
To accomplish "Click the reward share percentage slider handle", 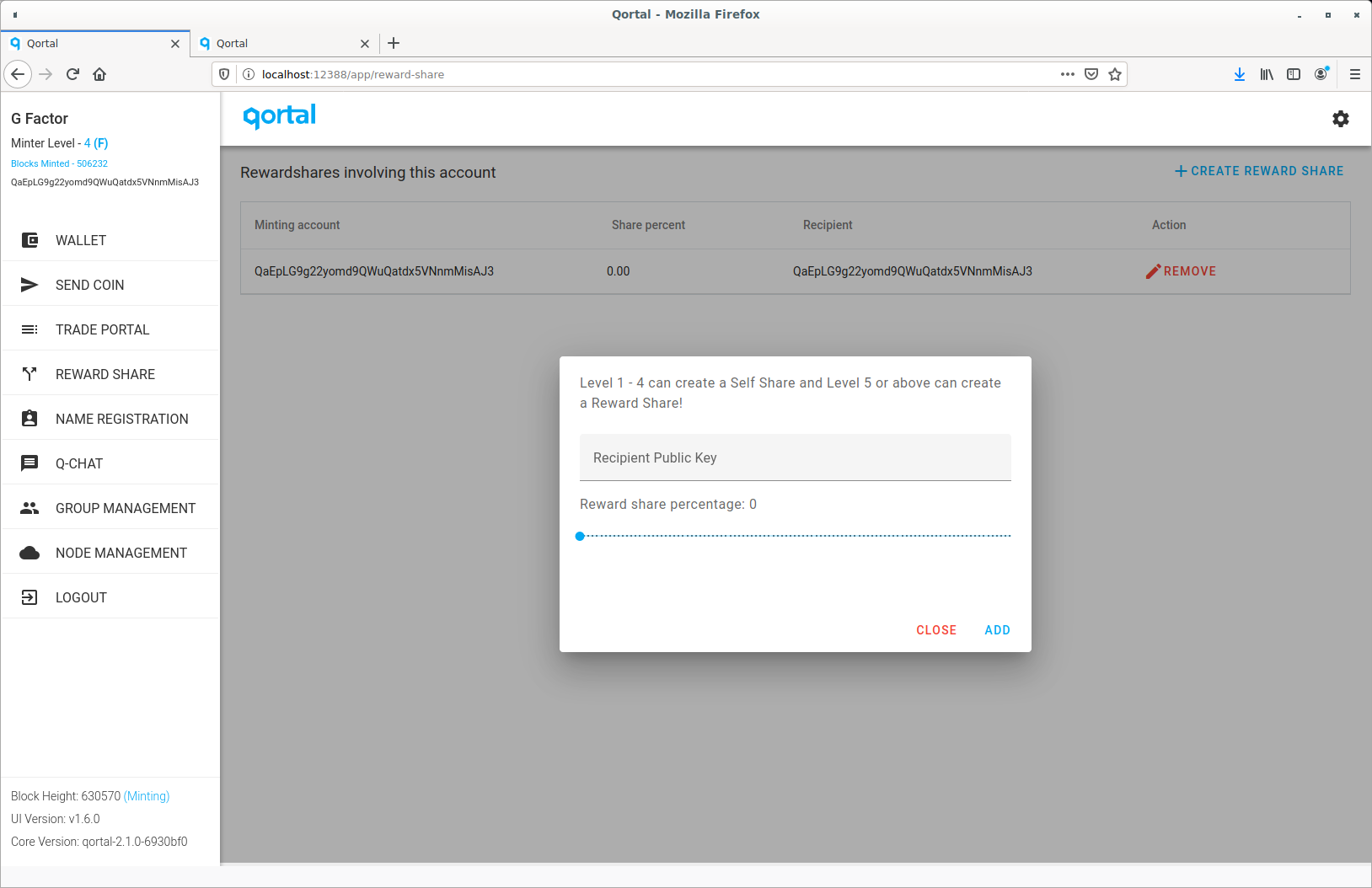I will point(580,536).
